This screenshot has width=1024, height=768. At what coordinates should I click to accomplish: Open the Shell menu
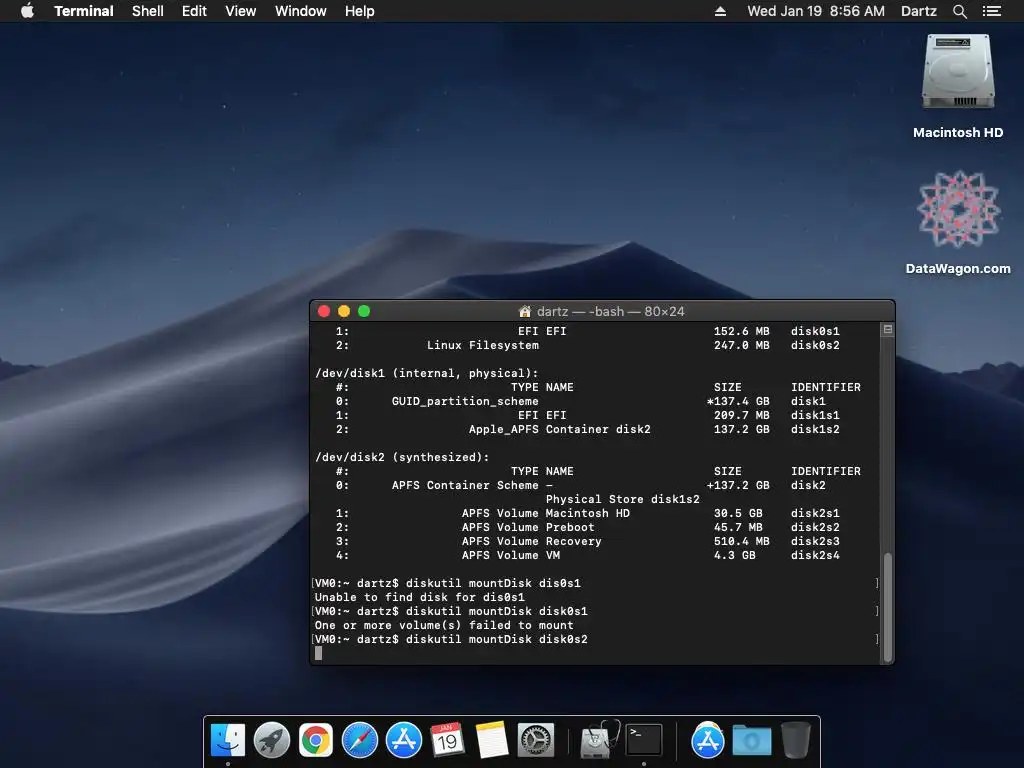point(148,11)
